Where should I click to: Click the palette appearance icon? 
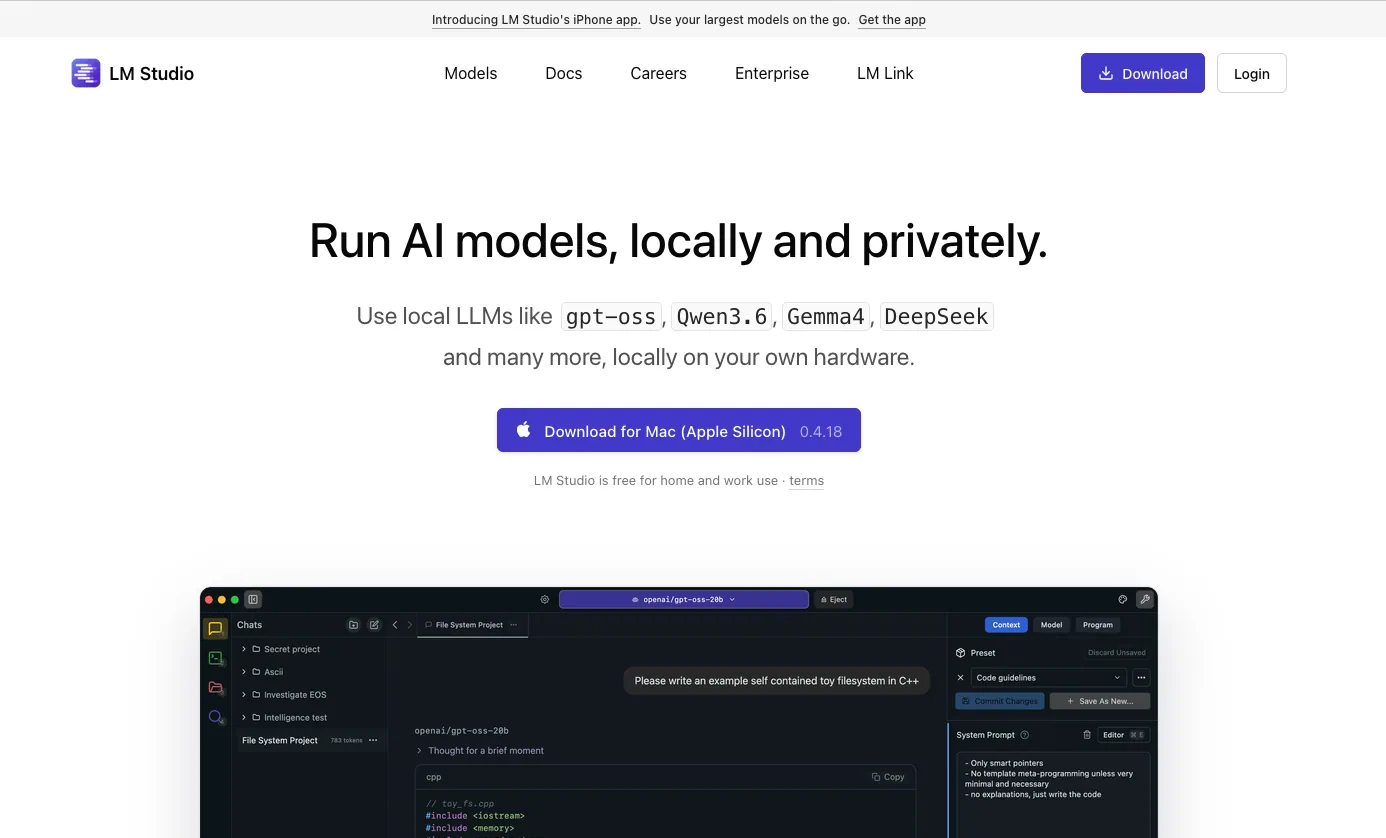[x=1123, y=600]
